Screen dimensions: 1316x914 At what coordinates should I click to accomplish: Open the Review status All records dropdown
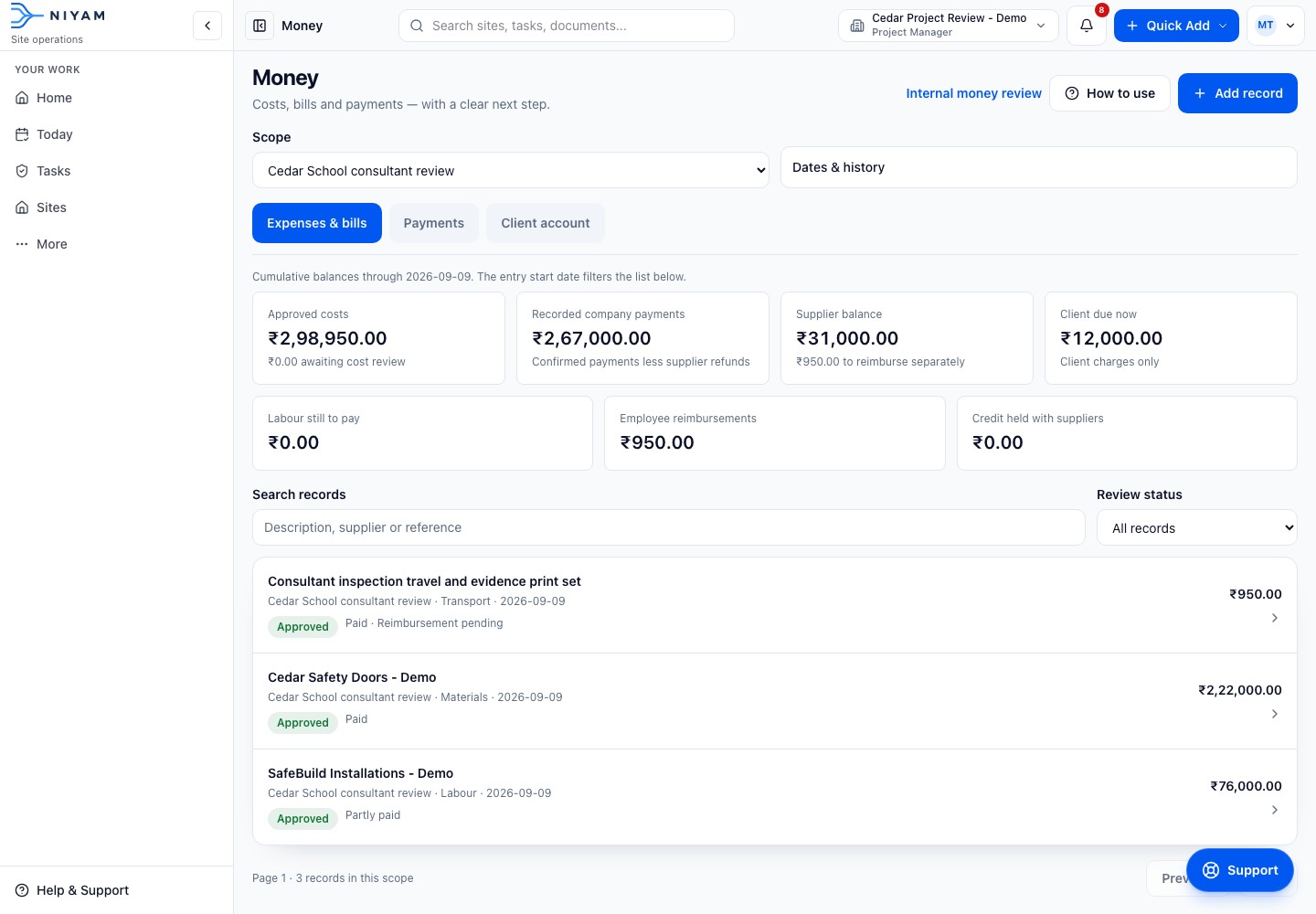(1196, 528)
